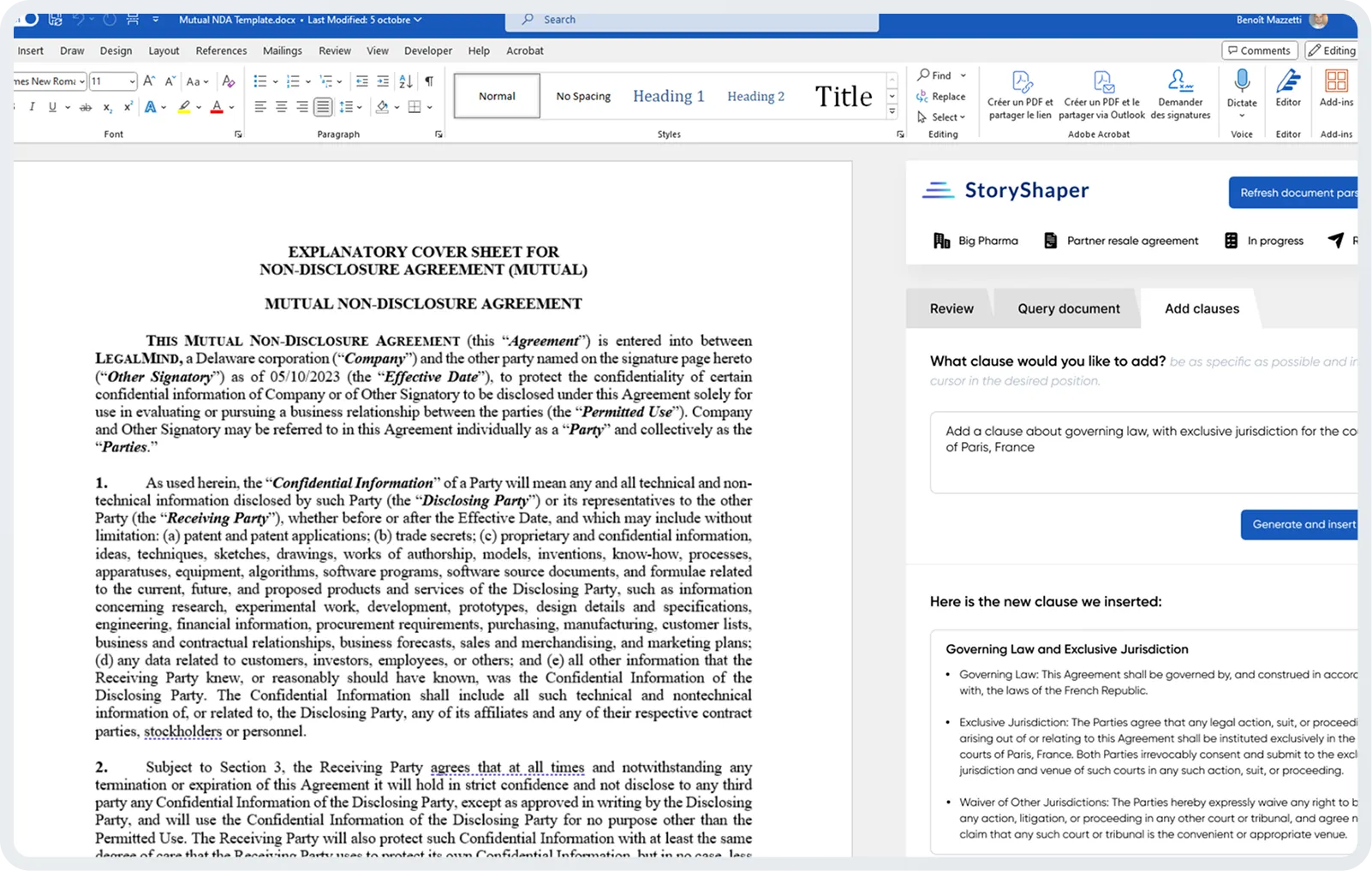Toggle superscript formatting

pyautogui.click(x=128, y=107)
